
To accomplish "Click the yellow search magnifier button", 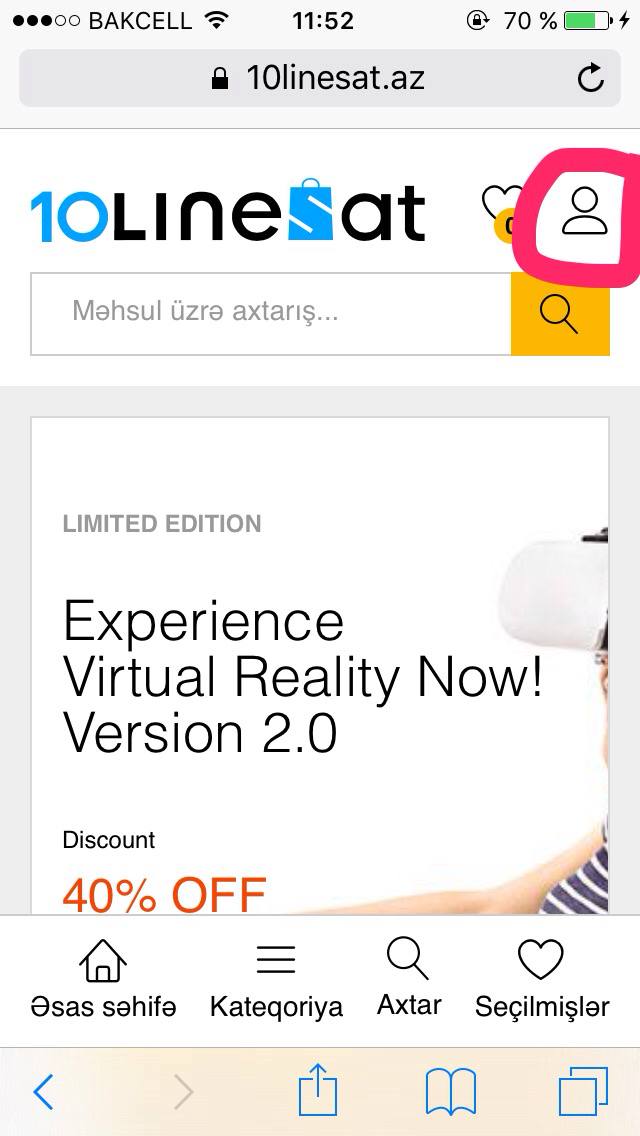I will 560,314.
